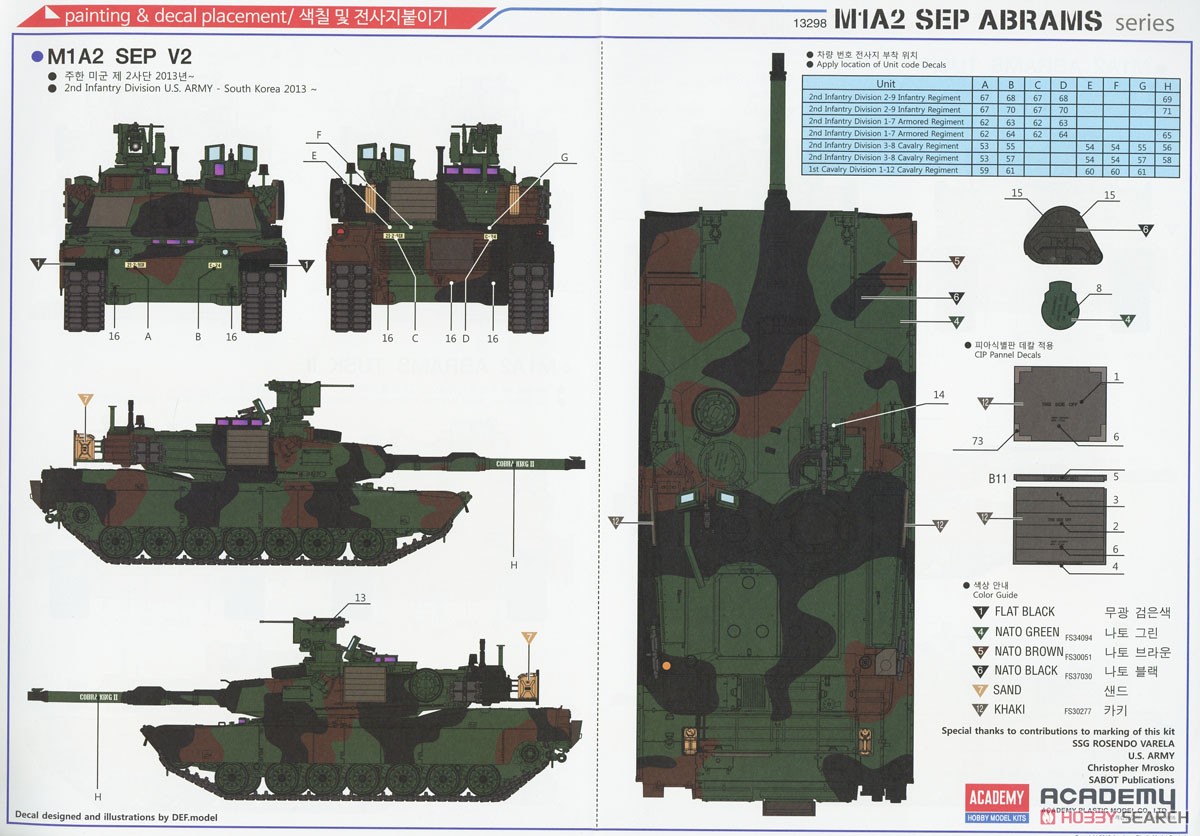Image resolution: width=1200 pixels, height=836 pixels.
Task: Click the FLAT BLACK triangle marker in Color Guide
Action: click(x=982, y=612)
